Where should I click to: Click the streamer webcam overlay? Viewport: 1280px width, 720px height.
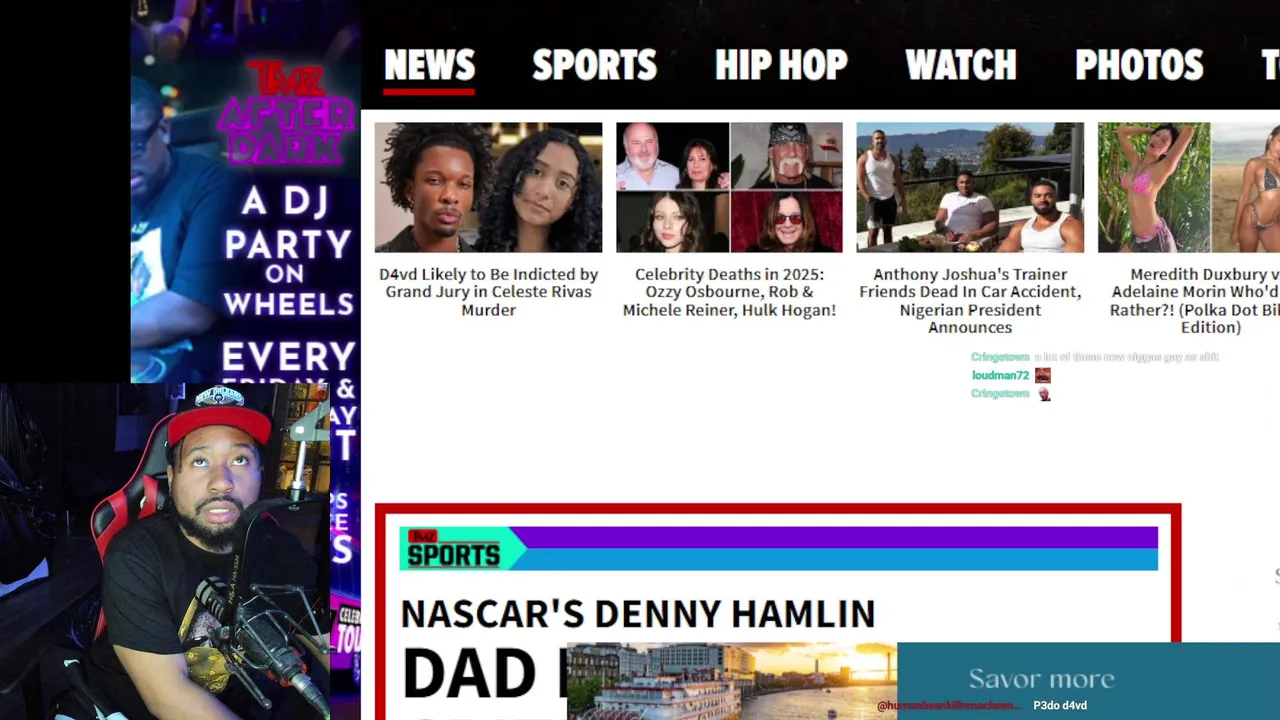(x=165, y=551)
